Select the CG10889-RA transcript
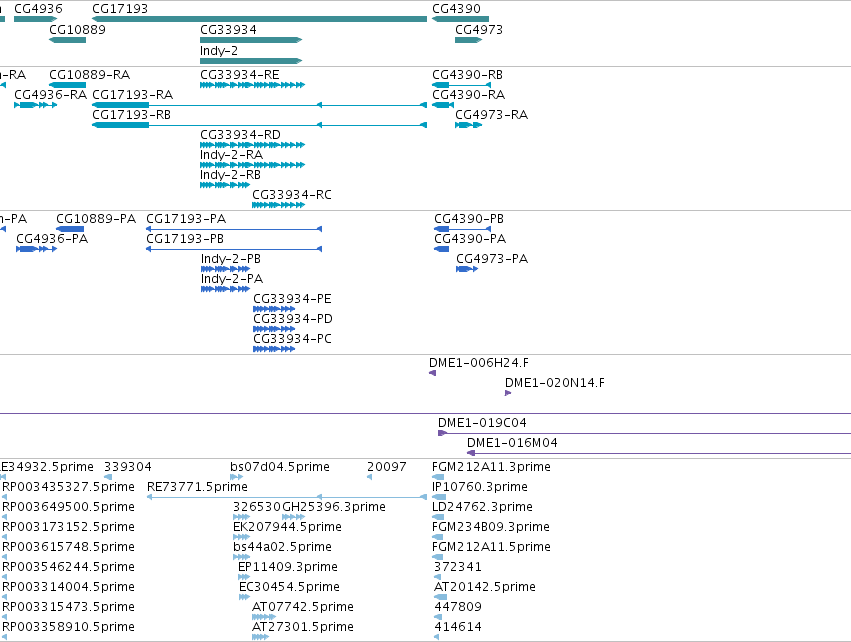This screenshot has height=642, width=851. [67, 85]
